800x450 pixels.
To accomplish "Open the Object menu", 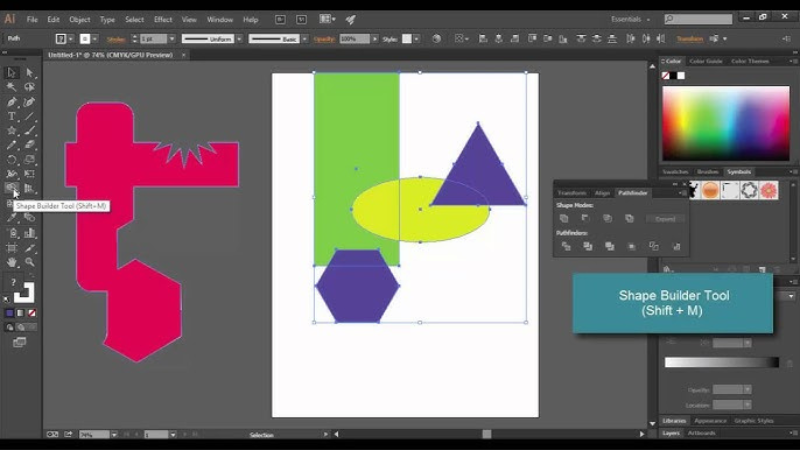I will click(80, 19).
